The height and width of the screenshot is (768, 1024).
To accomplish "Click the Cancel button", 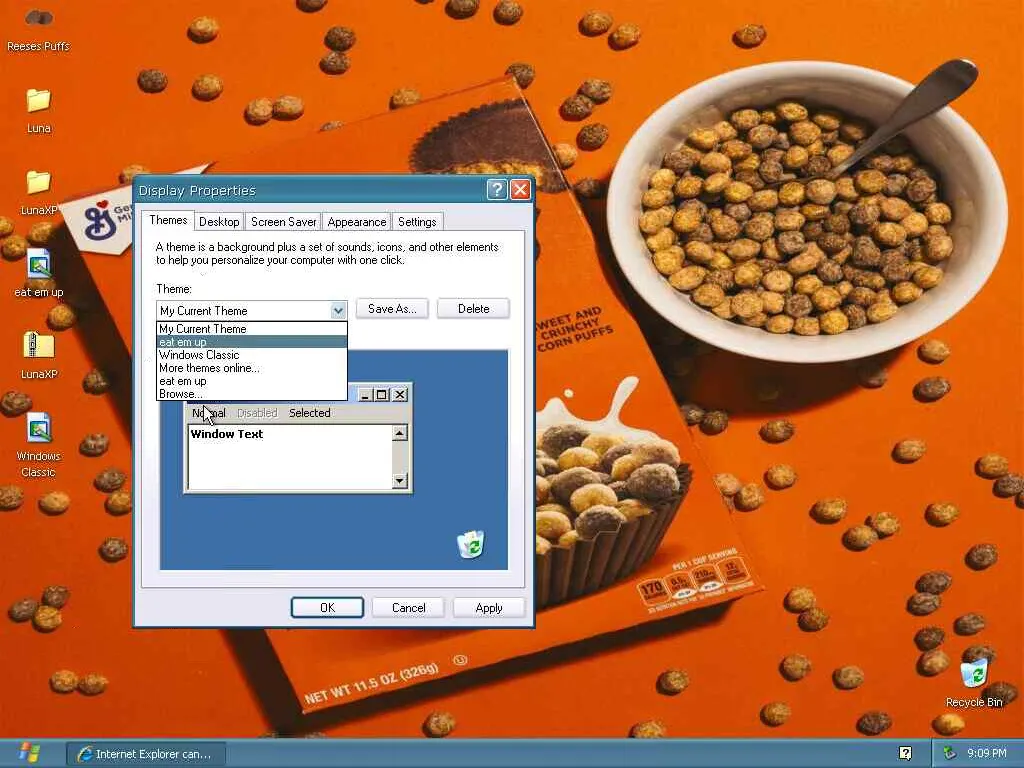I will coord(408,607).
